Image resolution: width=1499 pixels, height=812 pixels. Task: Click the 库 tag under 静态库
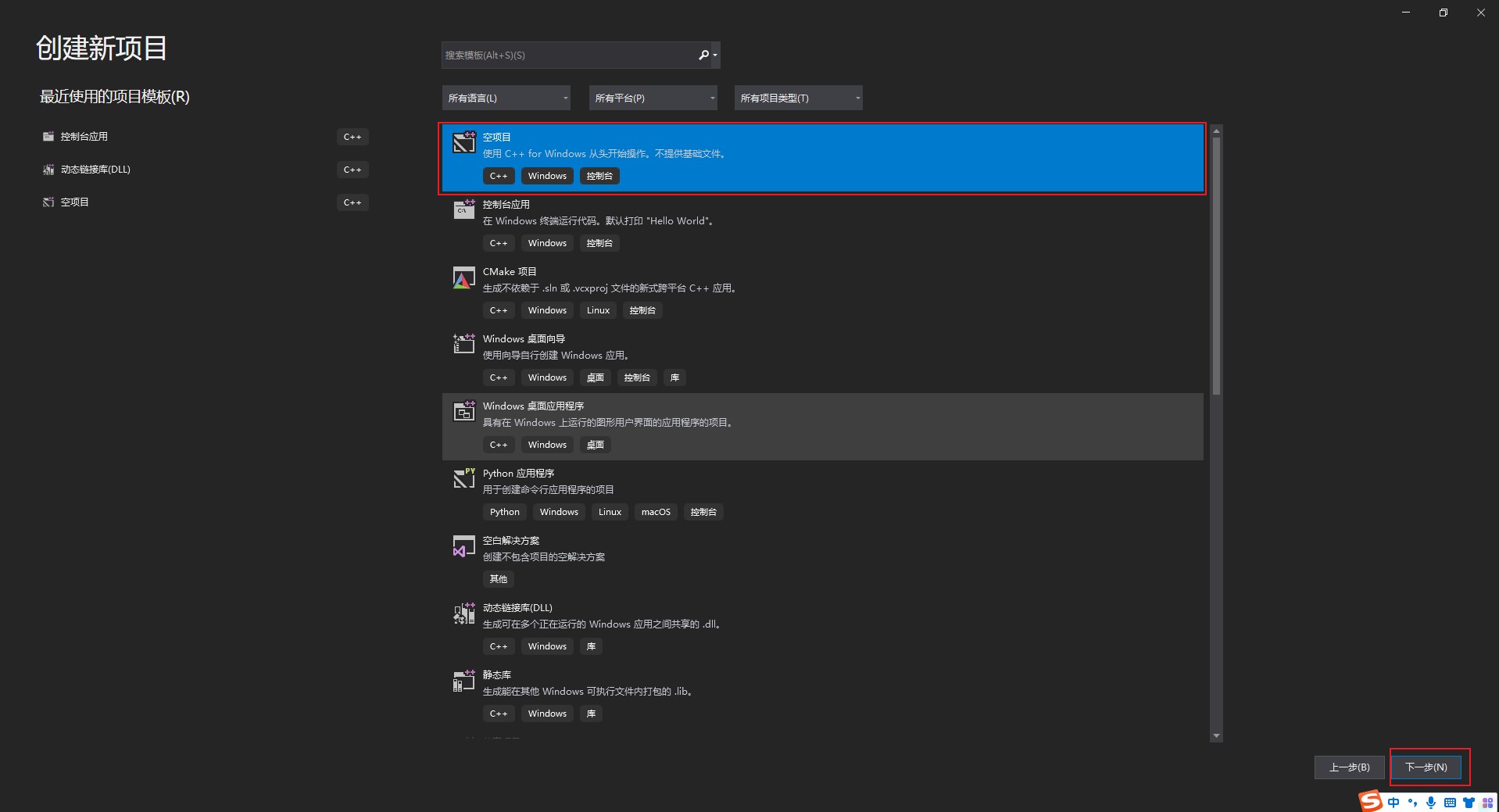591,714
